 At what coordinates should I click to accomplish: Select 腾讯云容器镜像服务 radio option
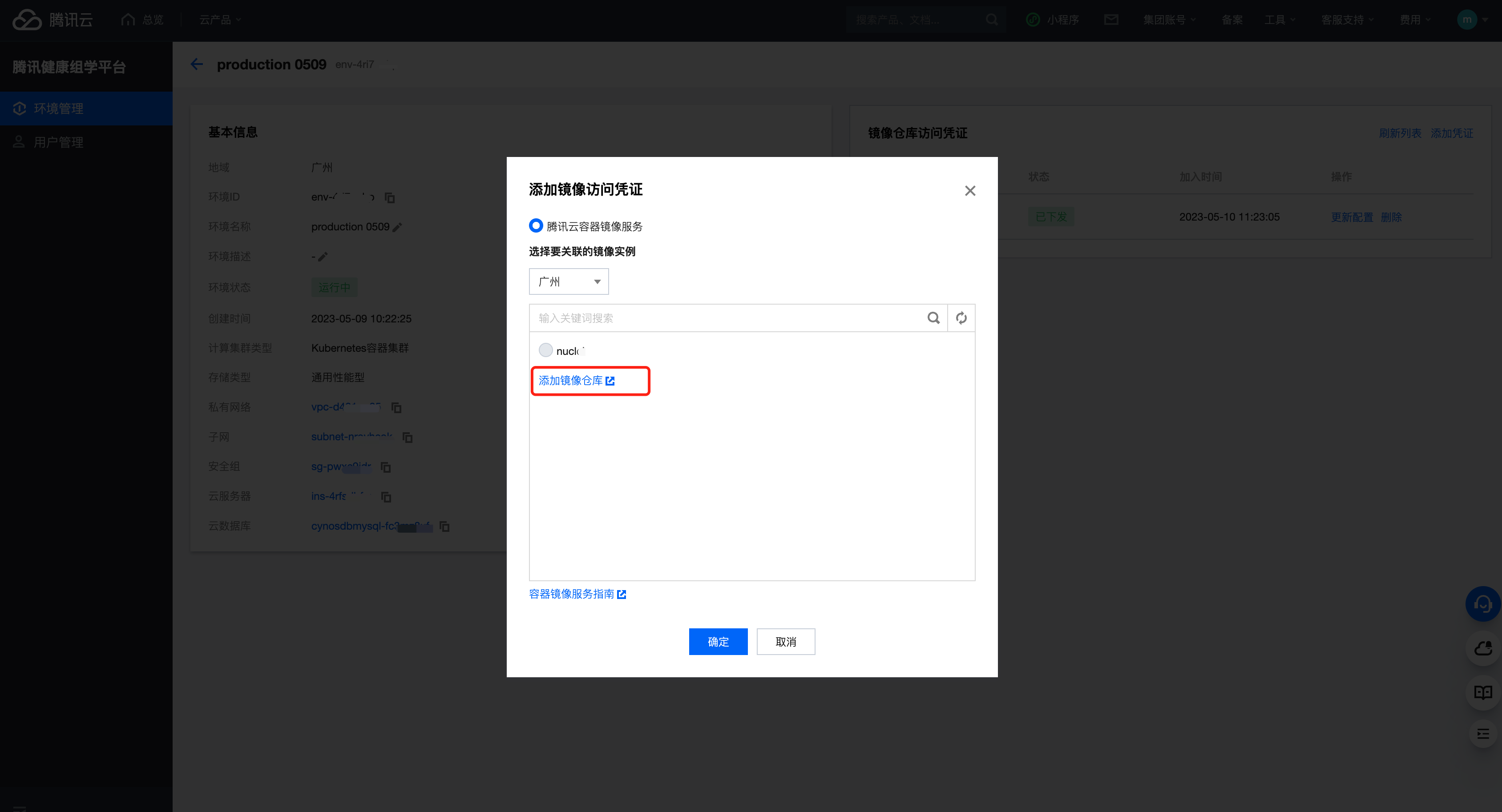(x=535, y=225)
